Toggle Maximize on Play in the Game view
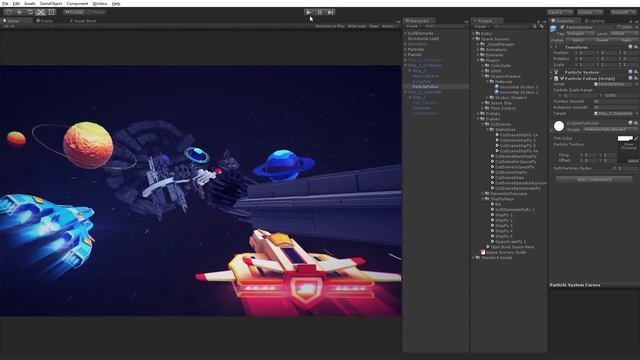640x360 pixels. pos(330,26)
